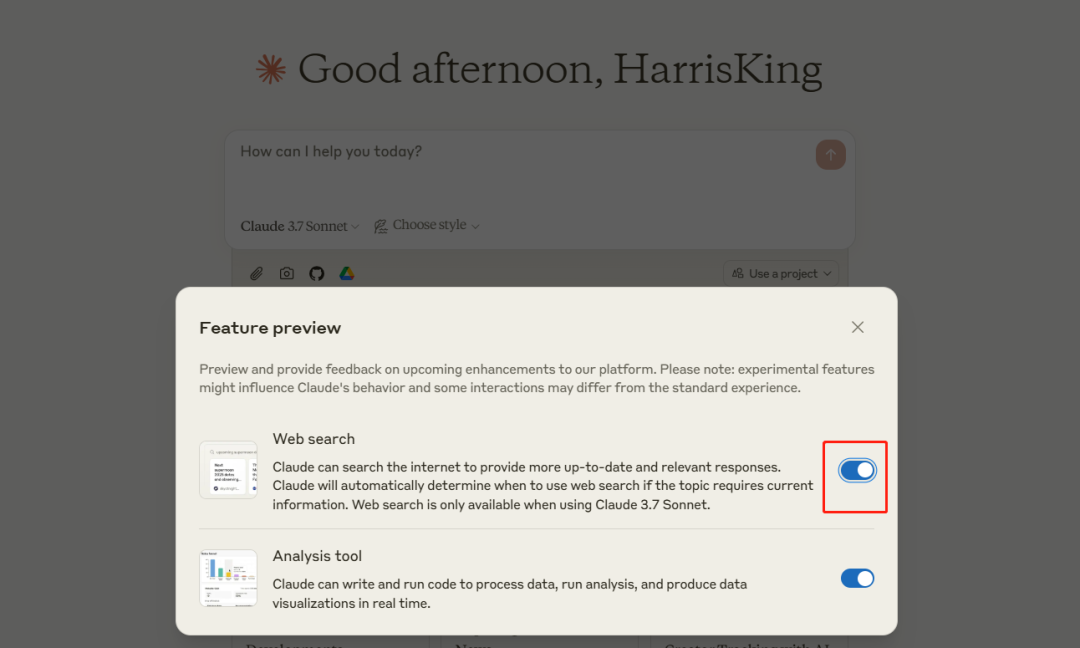Viewport: 1080px width, 648px height.
Task: Click the 'Web search' title text
Action: (313, 439)
